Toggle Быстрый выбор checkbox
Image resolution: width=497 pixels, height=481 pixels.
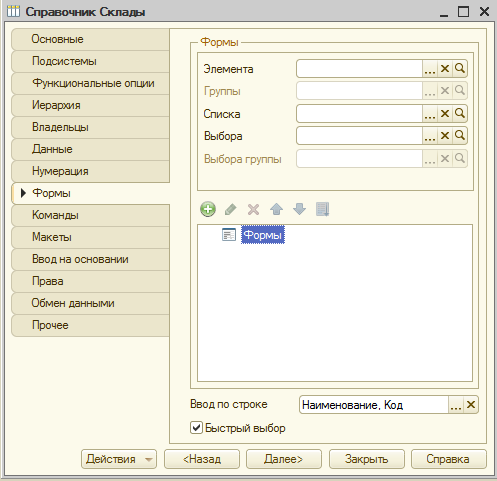tap(196, 428)
